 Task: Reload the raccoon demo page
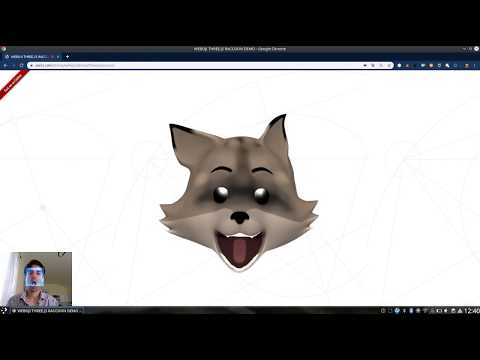pos(22,66)
